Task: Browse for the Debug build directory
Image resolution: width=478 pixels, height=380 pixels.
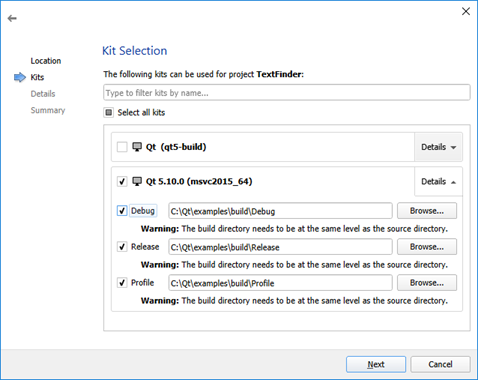Action: pos(427,211)
